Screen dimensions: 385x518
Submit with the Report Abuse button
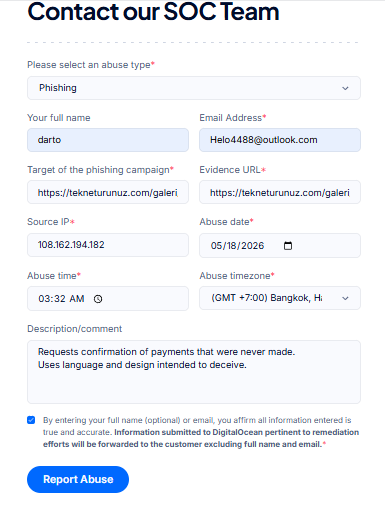(78, 479)
